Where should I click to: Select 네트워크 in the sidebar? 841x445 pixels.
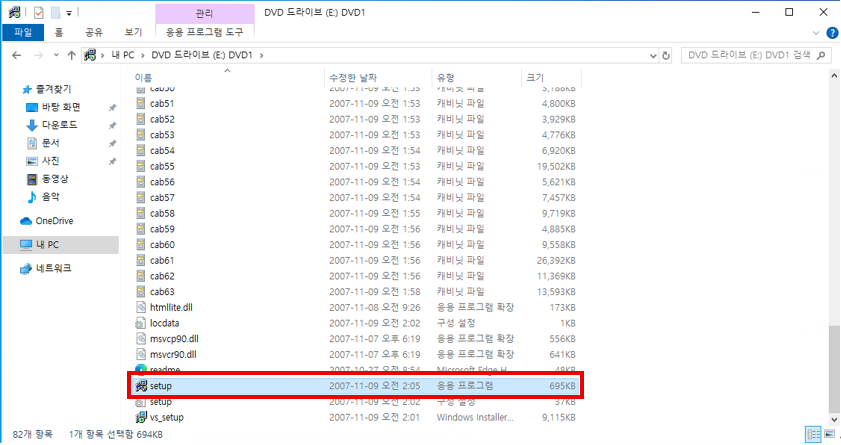click(x=54, y=269)
